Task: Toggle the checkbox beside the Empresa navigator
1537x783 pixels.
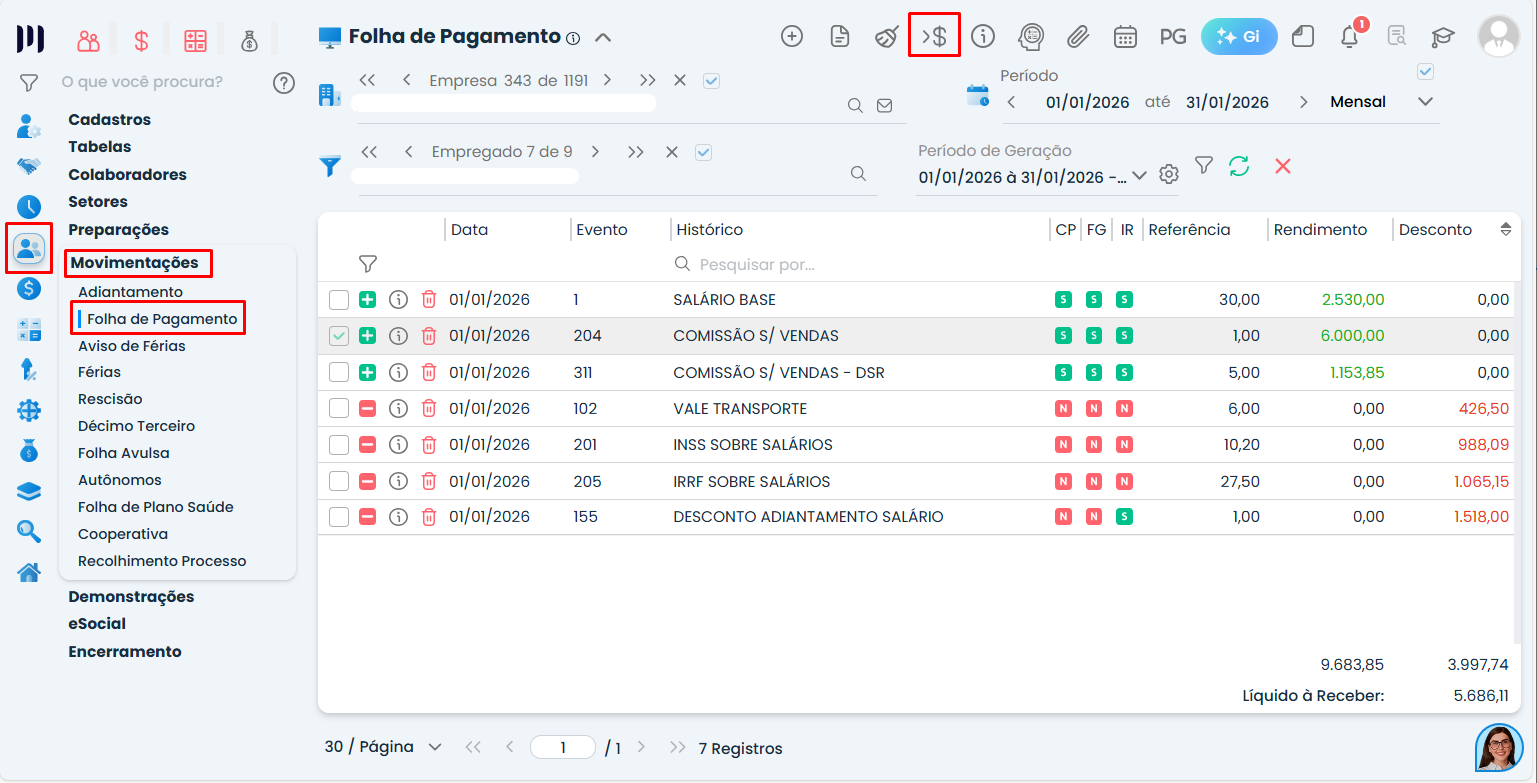Action: pyautogui.click(x=712, y=80)
